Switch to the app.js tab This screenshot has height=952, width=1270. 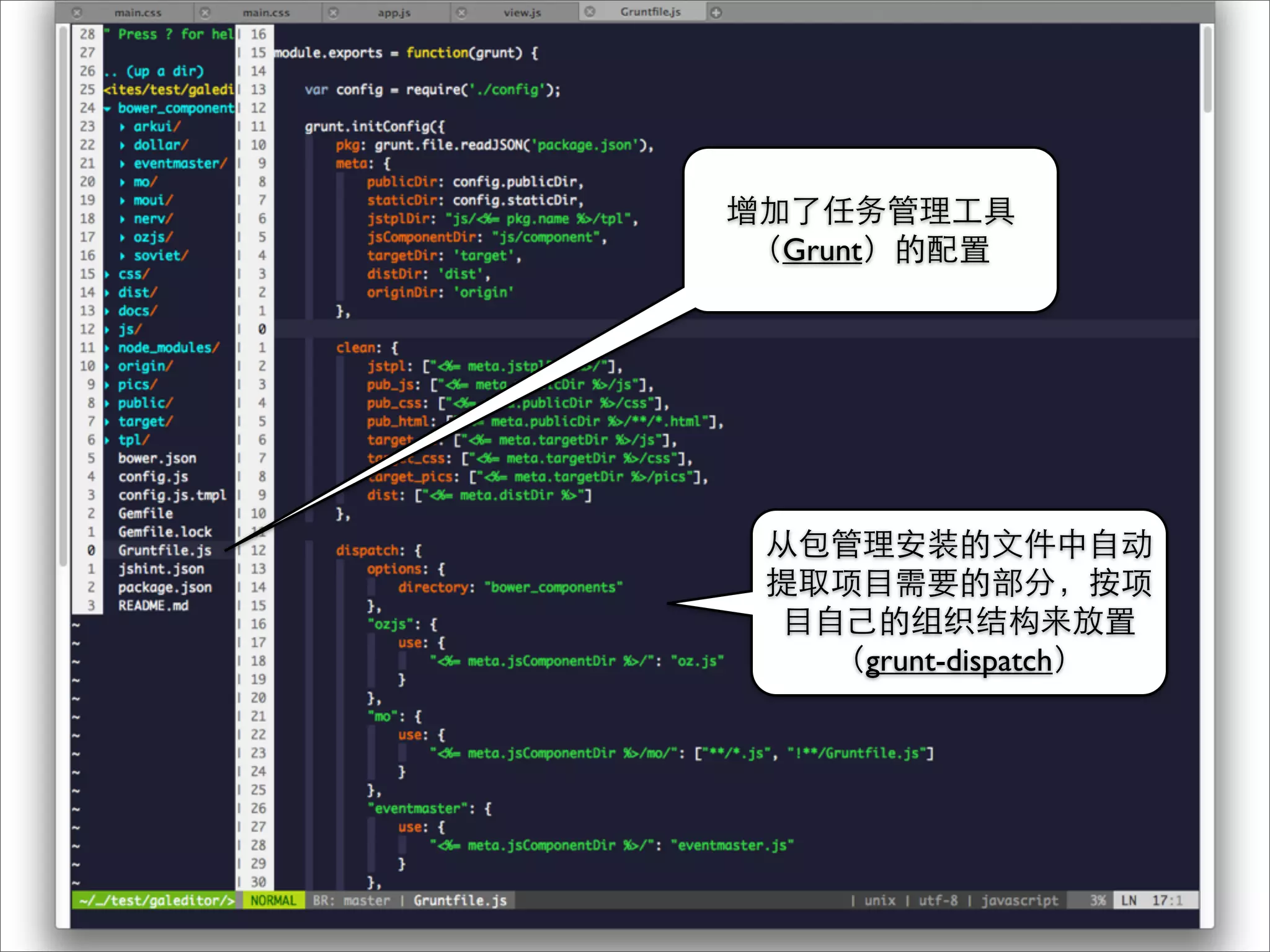pos(394,12)
